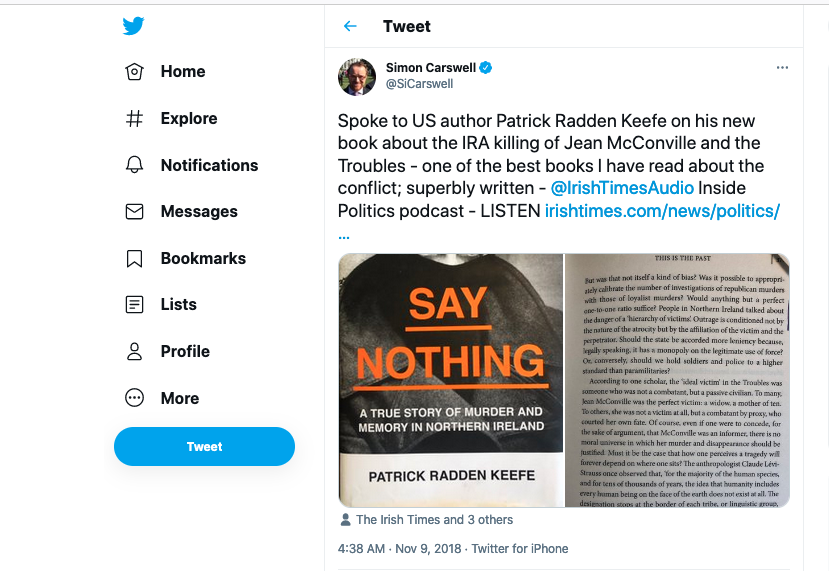Click the blue Tweet button
This screenshot has height=571, width=829.
[204, 447]
